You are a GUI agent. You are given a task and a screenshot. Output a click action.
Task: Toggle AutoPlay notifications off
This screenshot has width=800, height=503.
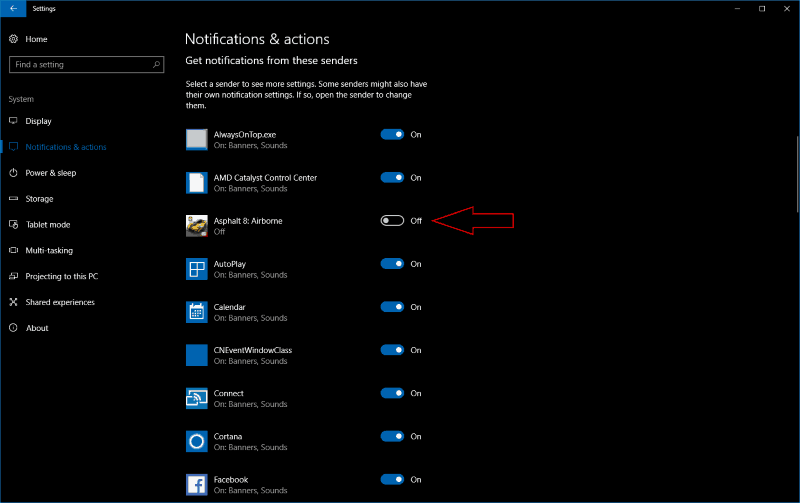click(392, 264)
